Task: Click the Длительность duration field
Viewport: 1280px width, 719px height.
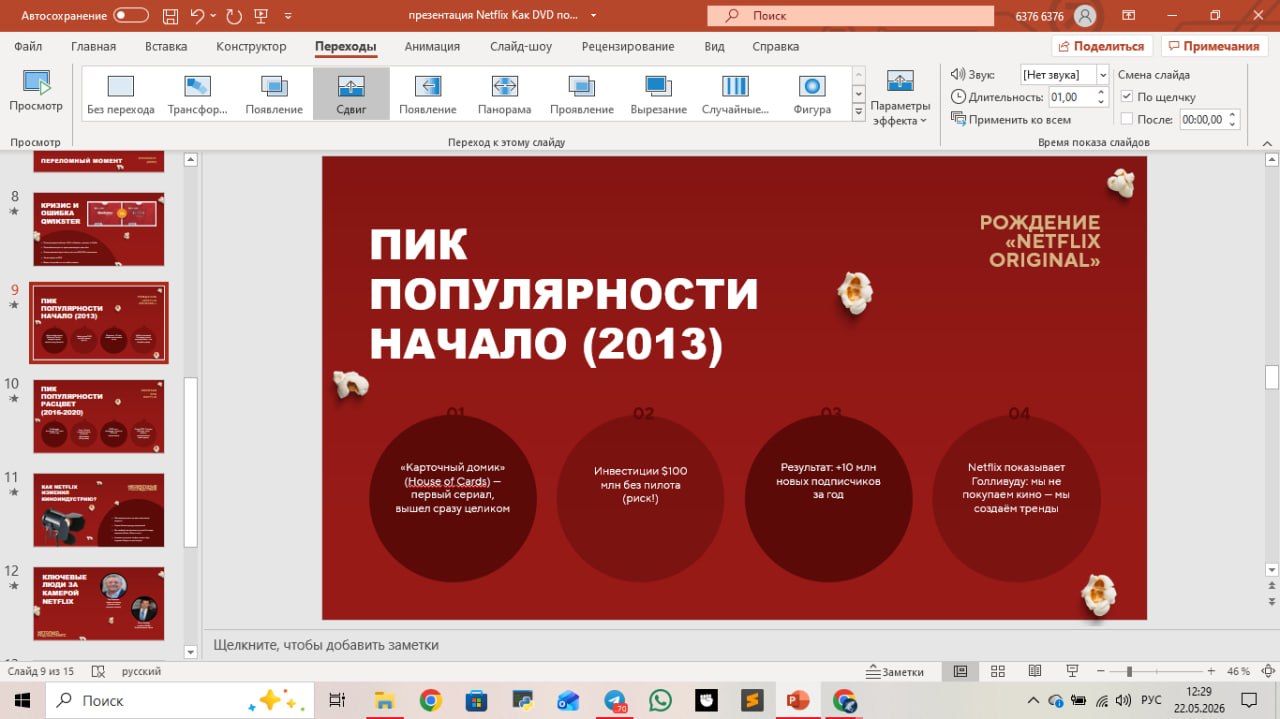Action: (x=1070, y=97)
